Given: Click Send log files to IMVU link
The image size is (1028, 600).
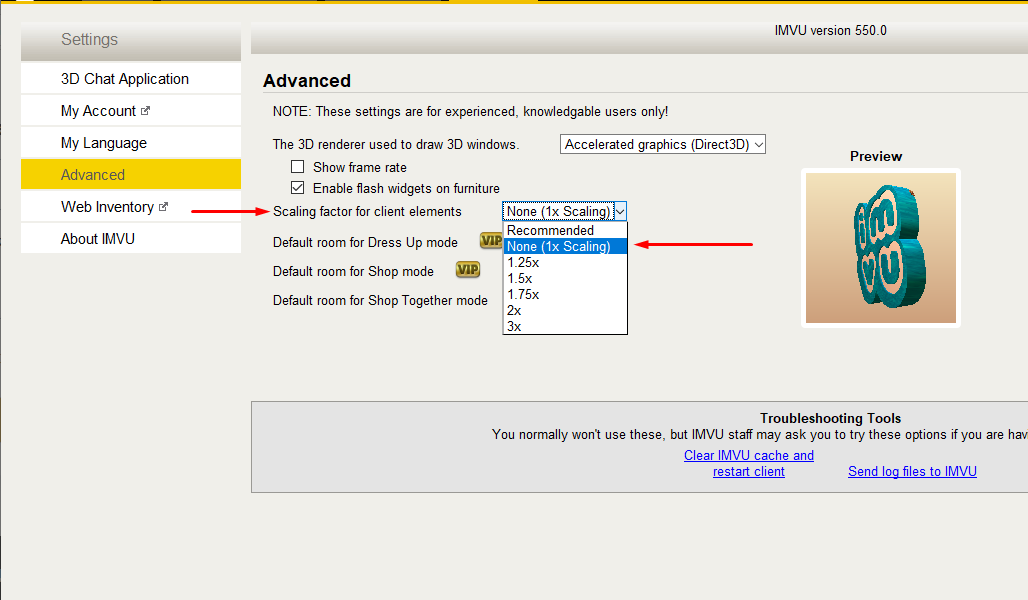Looking at the screenshot, I should coord(912,471).
